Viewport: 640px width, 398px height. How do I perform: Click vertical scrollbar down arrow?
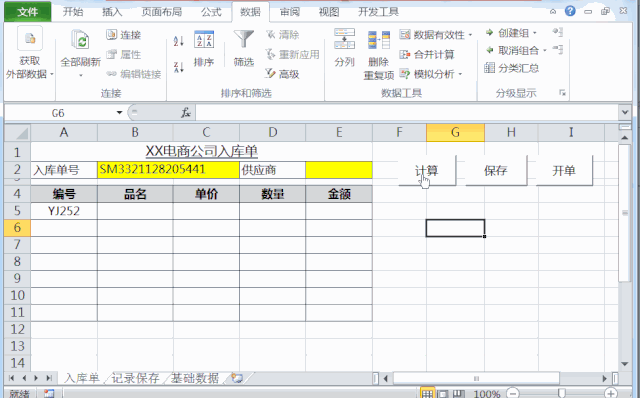[x=624, y=364]
